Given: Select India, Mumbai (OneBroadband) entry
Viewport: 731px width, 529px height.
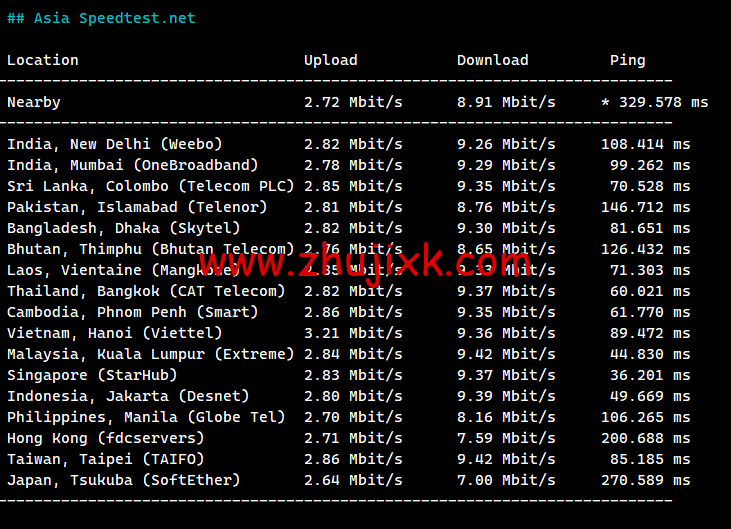Looking at the screenshot, I should (132, 165).
